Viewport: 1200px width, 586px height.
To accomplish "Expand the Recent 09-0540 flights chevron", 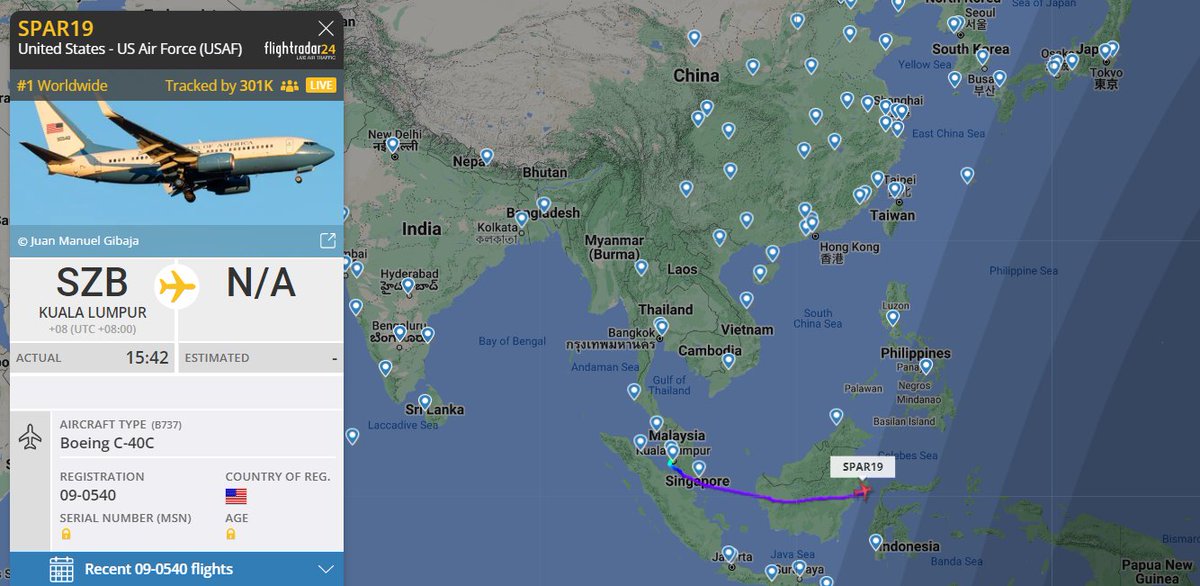I will pos(326,569).
